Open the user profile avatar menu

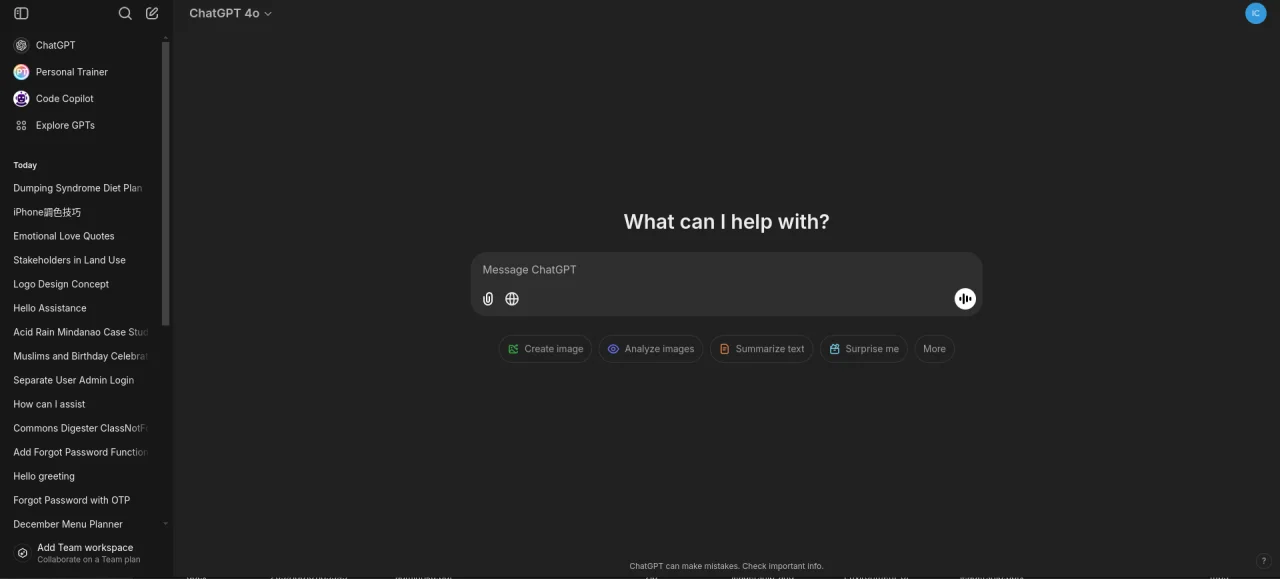click(1256, 14)
